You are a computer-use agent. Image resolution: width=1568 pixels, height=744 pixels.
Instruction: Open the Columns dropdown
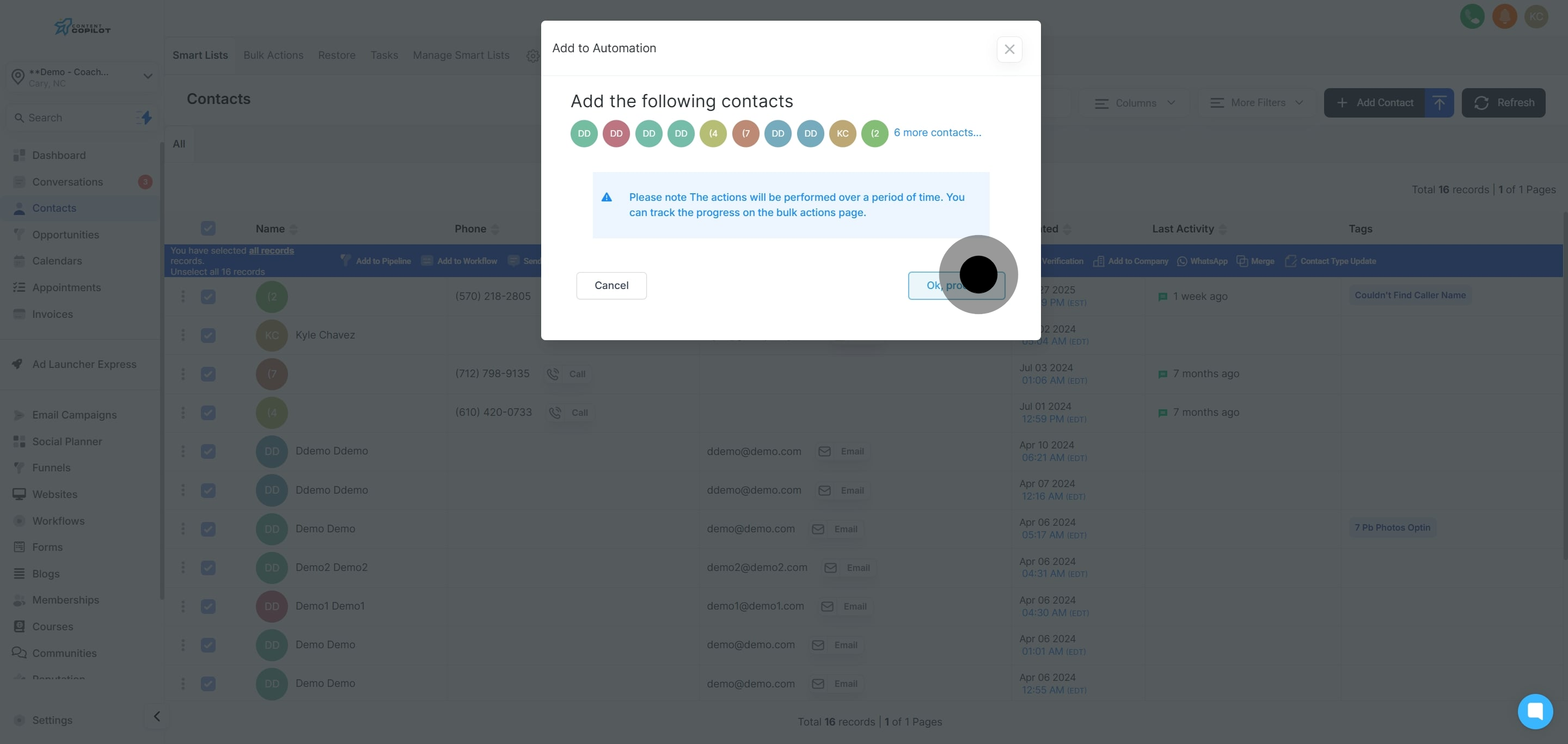tap(1135, 103)
